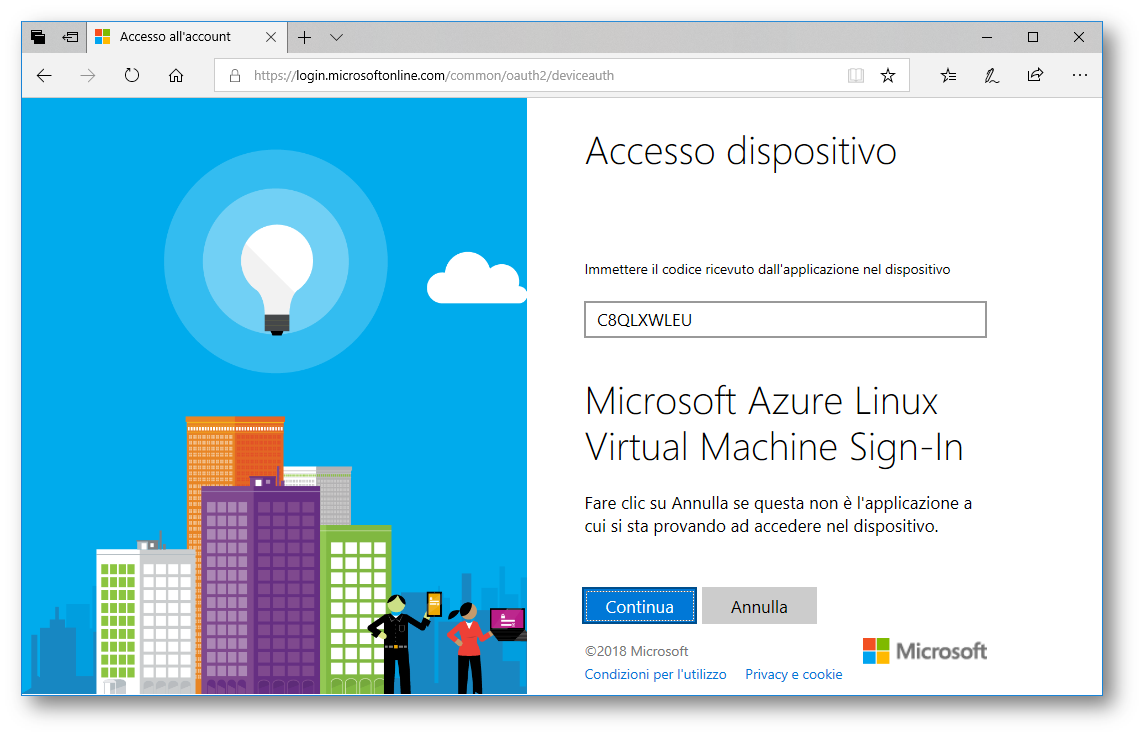Focus the device code input field

pyautogui.click(x=785, y=320)
